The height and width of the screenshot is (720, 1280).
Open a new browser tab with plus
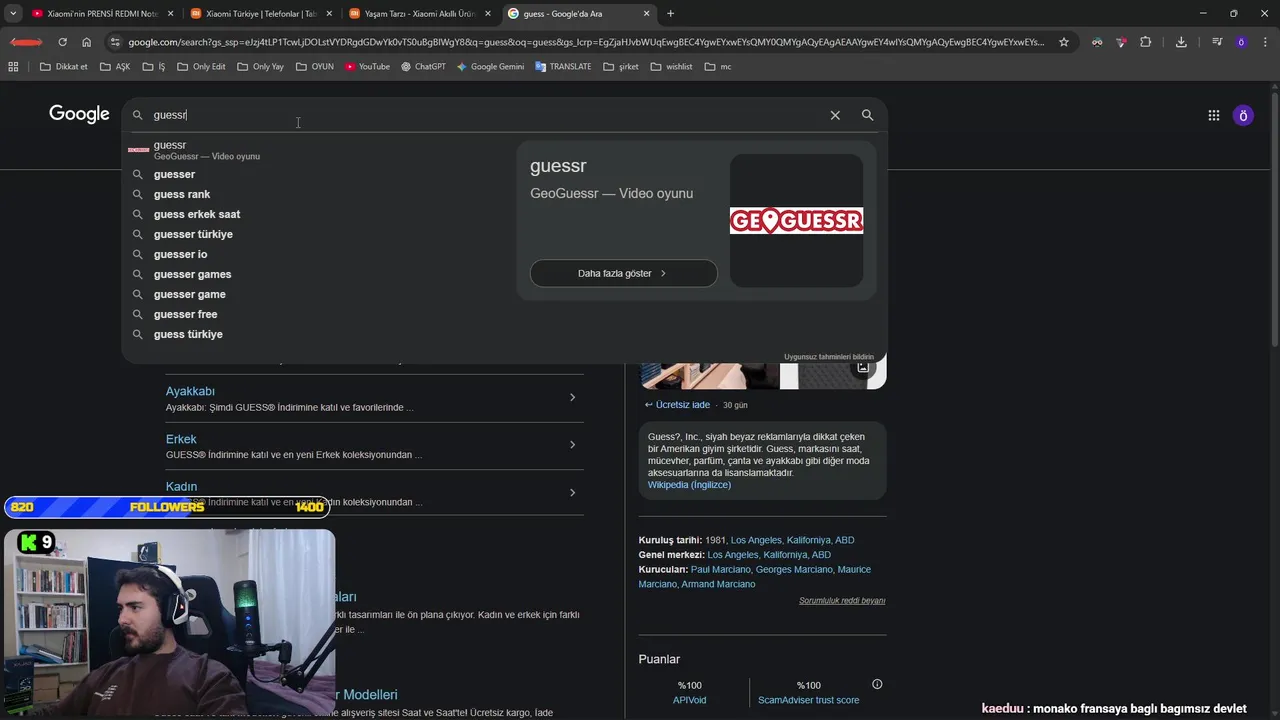pyautogui.click(x=670, y=14)
